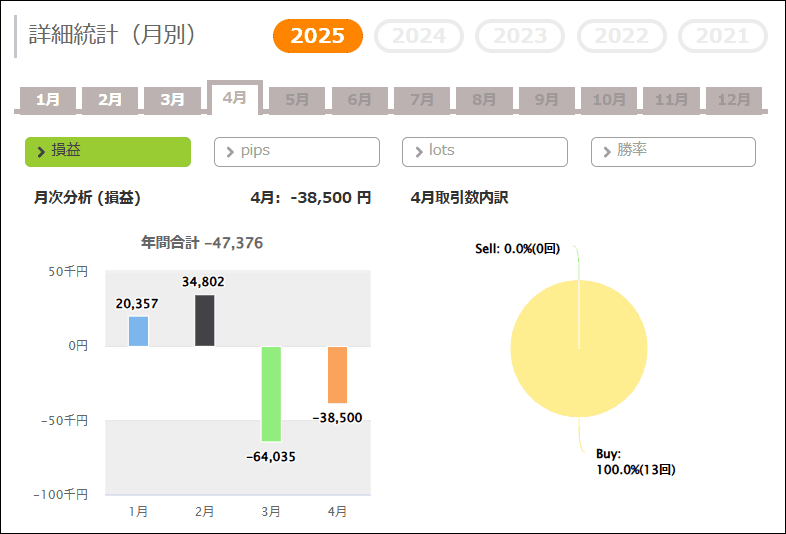Viewport: 786px width, 534px height.
Task: Select the green March bar -64,035
Action: click(271, 394)
